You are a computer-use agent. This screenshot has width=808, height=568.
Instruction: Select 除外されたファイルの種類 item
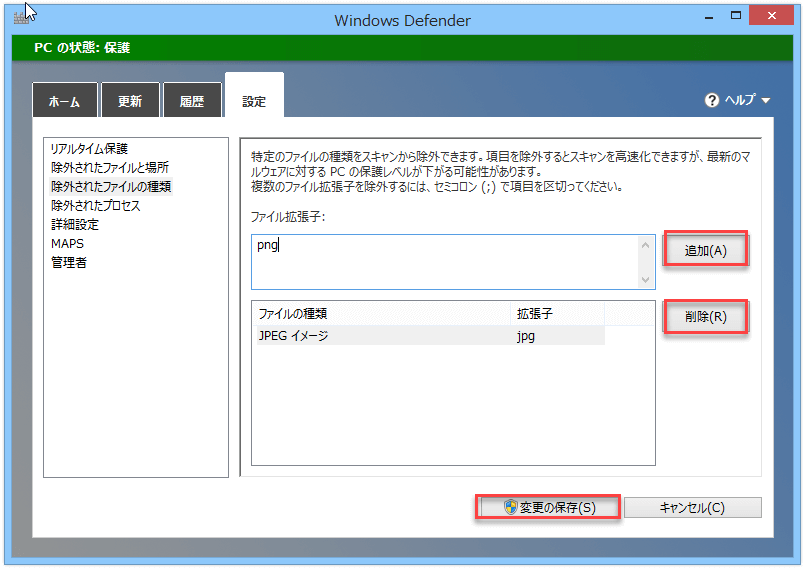(x=111, y=186)
